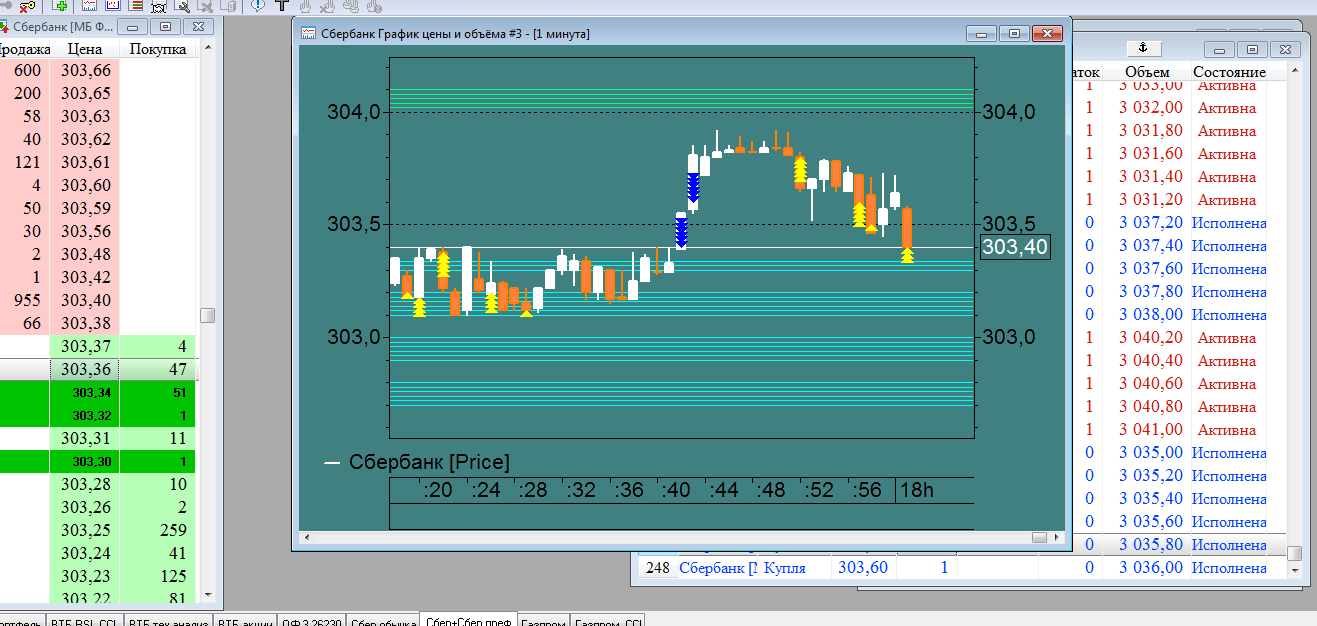Click the Купля cell in order row 248
Viewport: 1317px width, 626px height.
pos(784,568)
